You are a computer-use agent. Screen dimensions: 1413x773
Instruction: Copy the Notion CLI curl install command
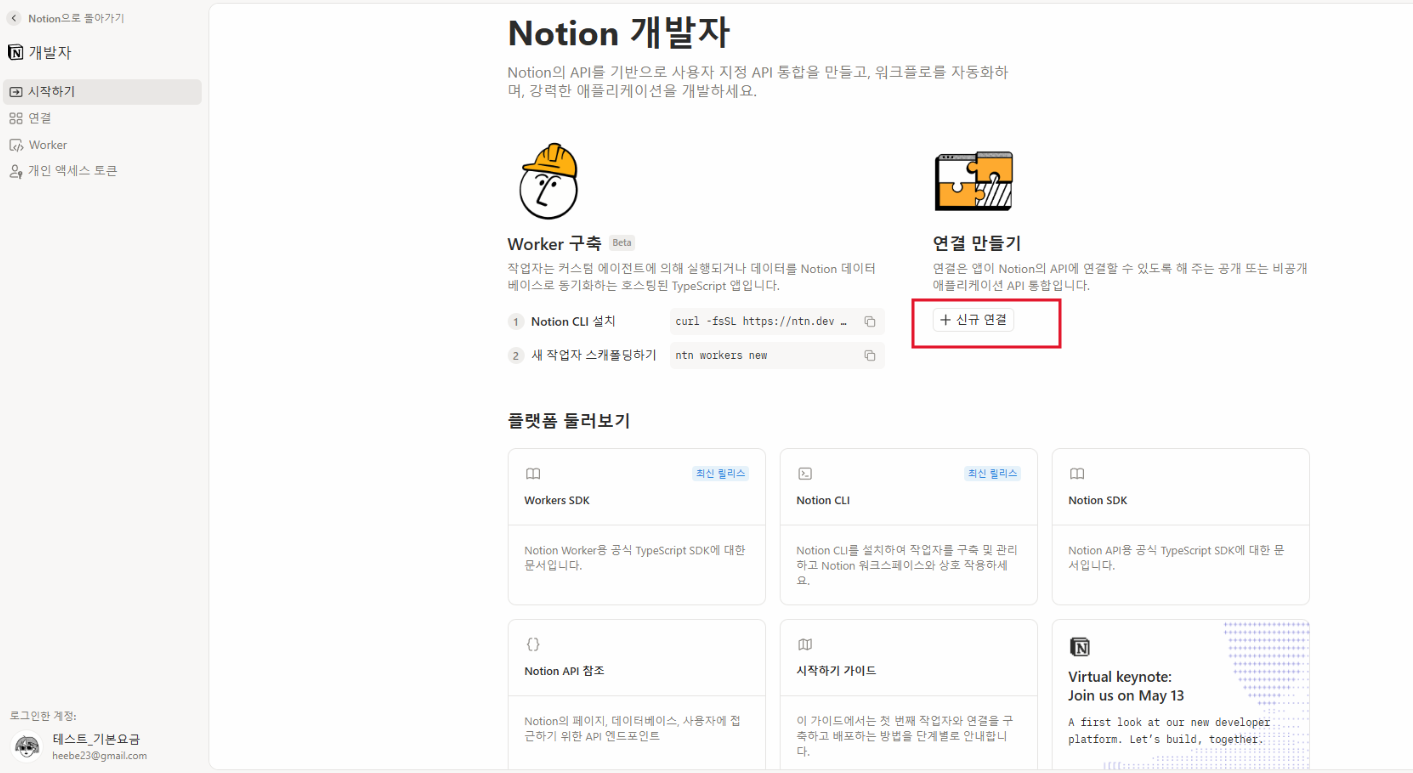[x=870, y=322]
